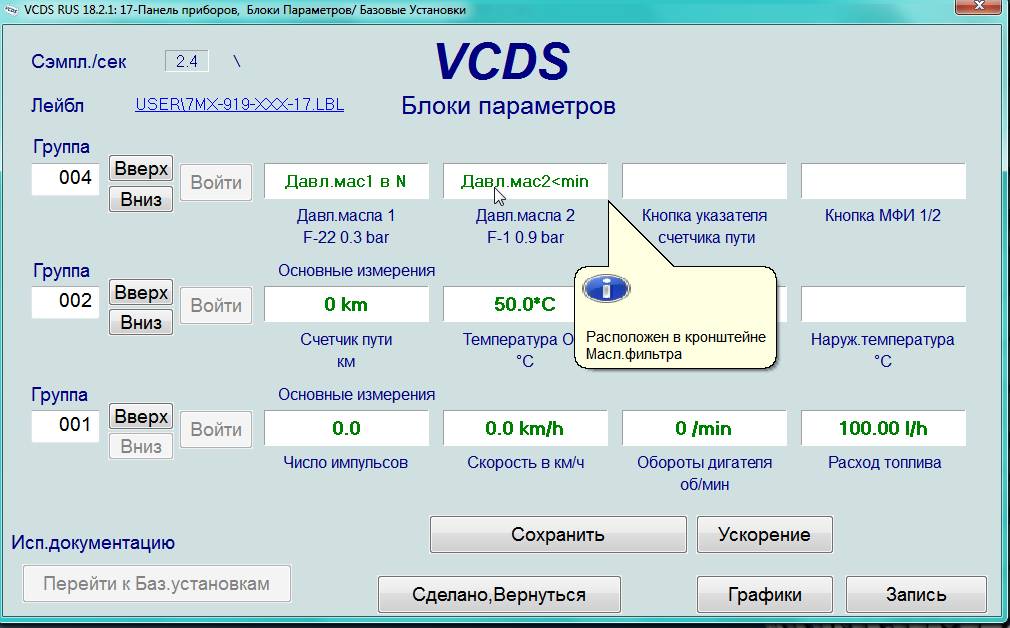Decrease group 002 with Вниз button

pos(141,322)
